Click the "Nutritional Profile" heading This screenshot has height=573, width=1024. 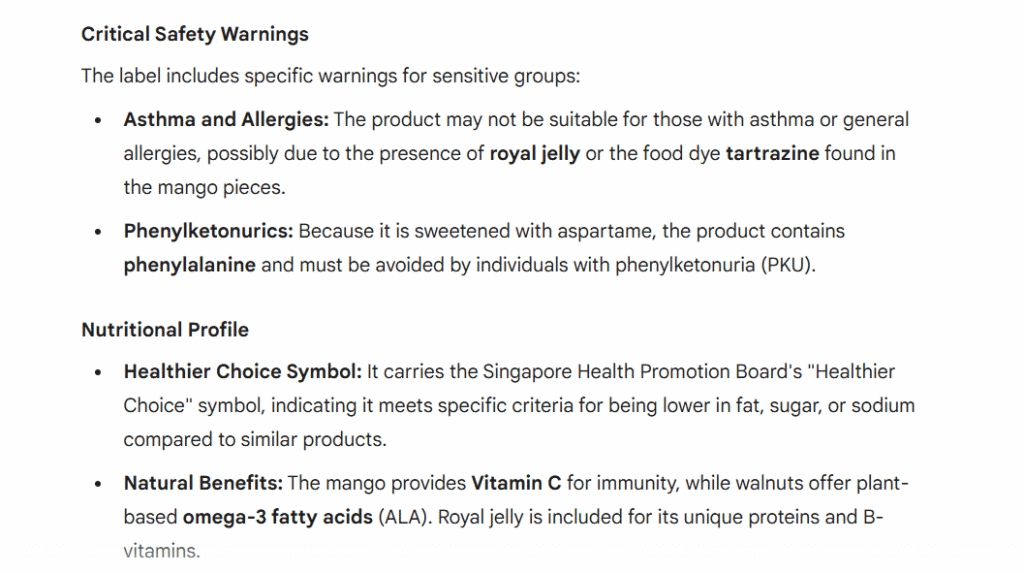165,330
